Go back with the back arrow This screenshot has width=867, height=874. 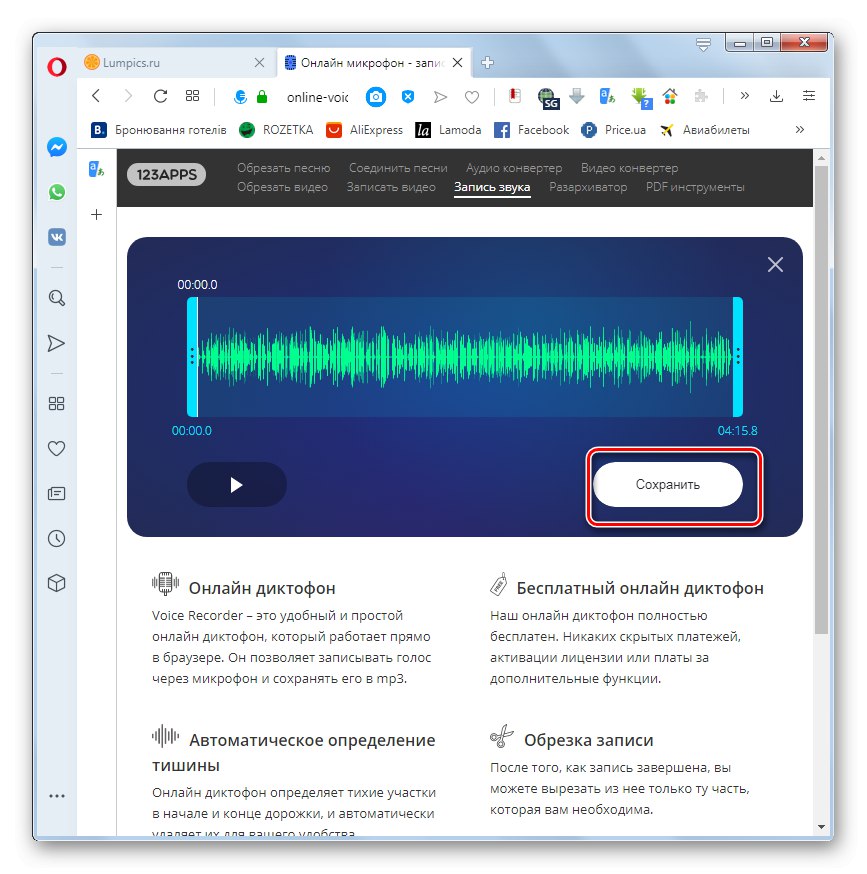[x=96, y=96]
